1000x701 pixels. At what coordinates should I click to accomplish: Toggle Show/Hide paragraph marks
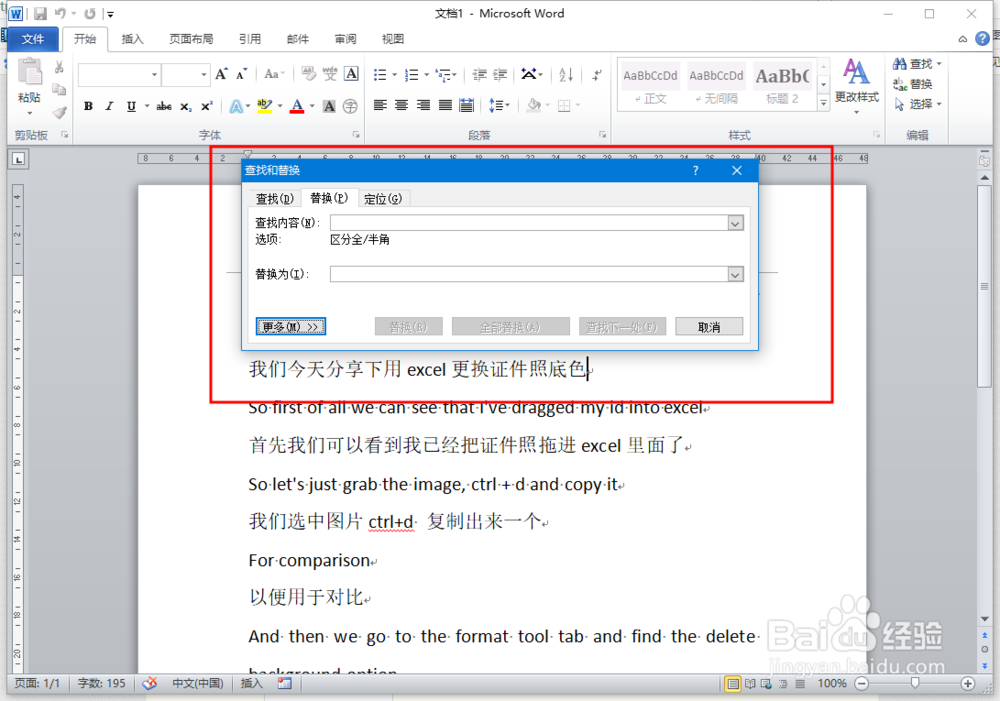597,75
